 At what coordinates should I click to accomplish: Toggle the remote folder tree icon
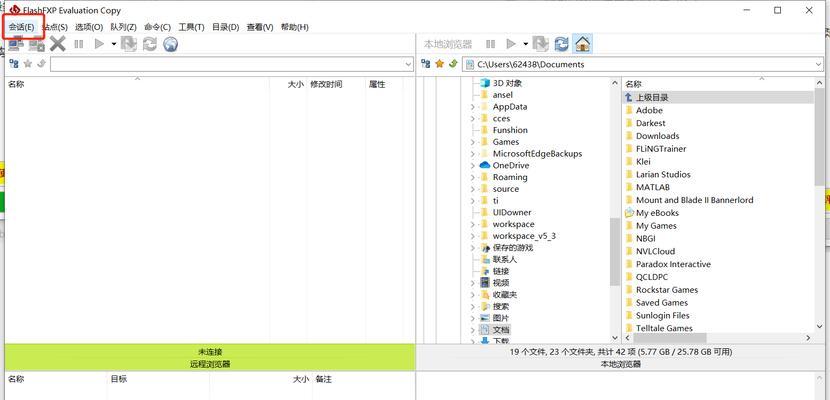tap(14, 64)
